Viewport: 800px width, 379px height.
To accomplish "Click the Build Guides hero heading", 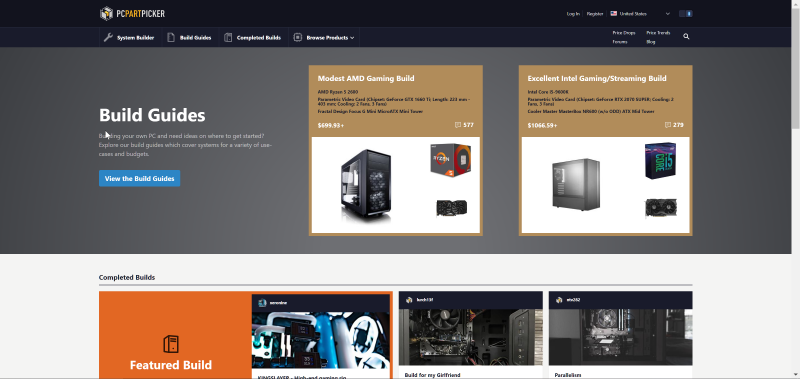I will click(x=152, y=115).
